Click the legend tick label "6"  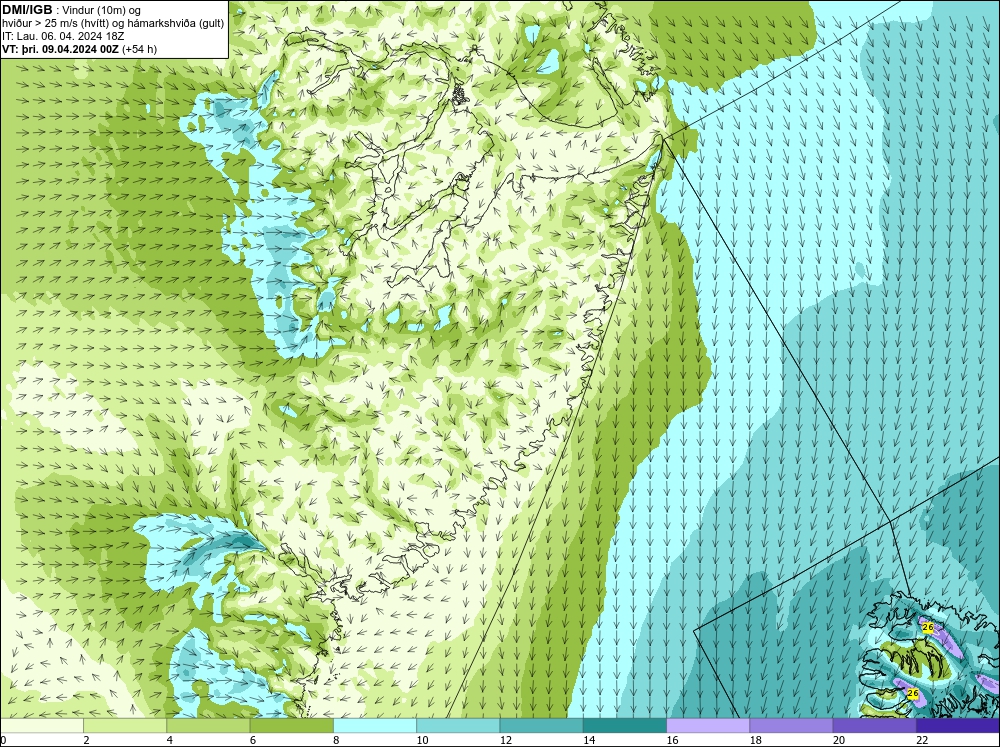(253, 740)
